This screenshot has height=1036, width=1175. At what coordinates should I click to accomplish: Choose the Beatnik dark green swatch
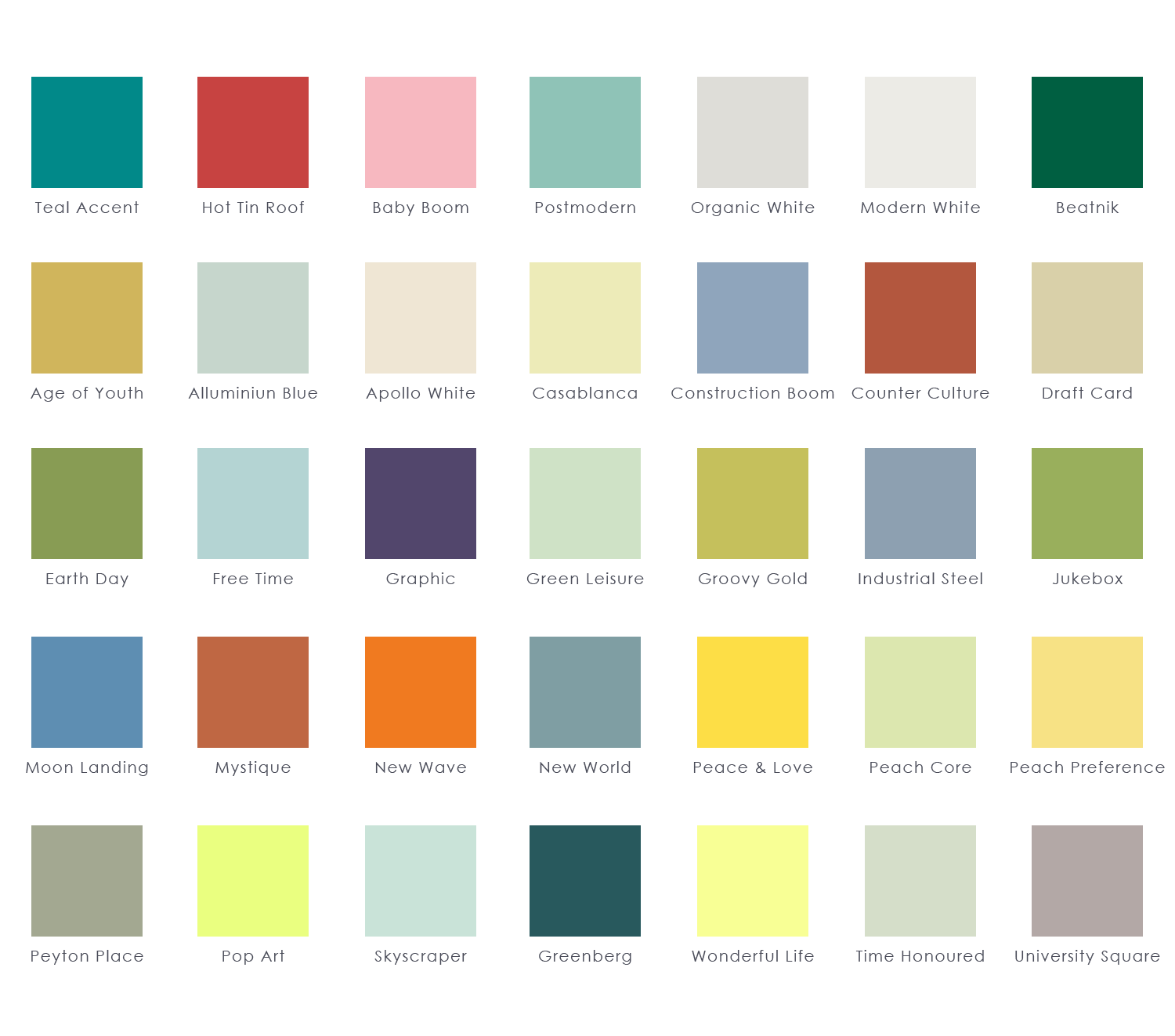tap(1087, 132)
